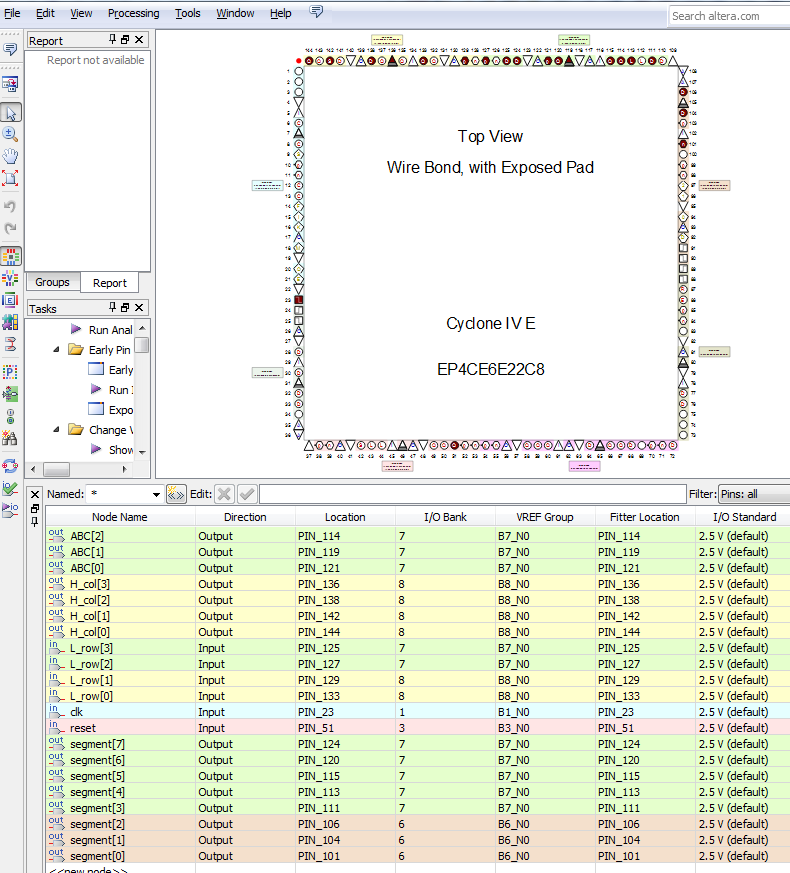The width and height of the screenshot is (790, 873).
Task: Pin the Tasks panel with pushpin icon
Action: click(112, 308)
